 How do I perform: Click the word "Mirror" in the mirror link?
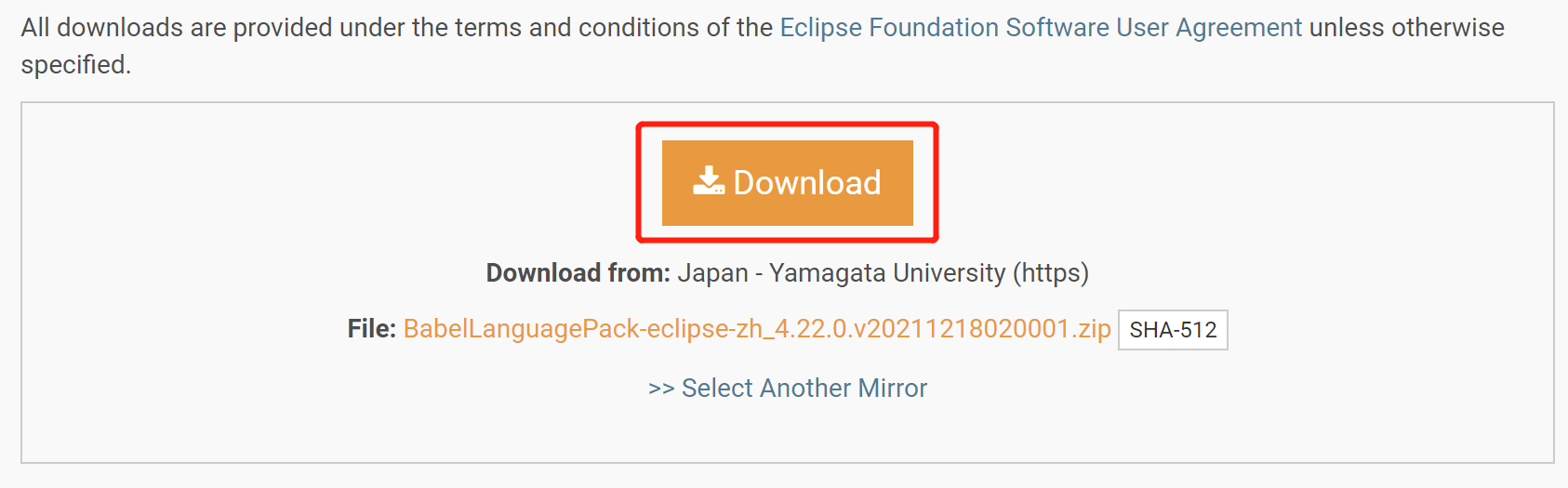click(x=892, y=389)
